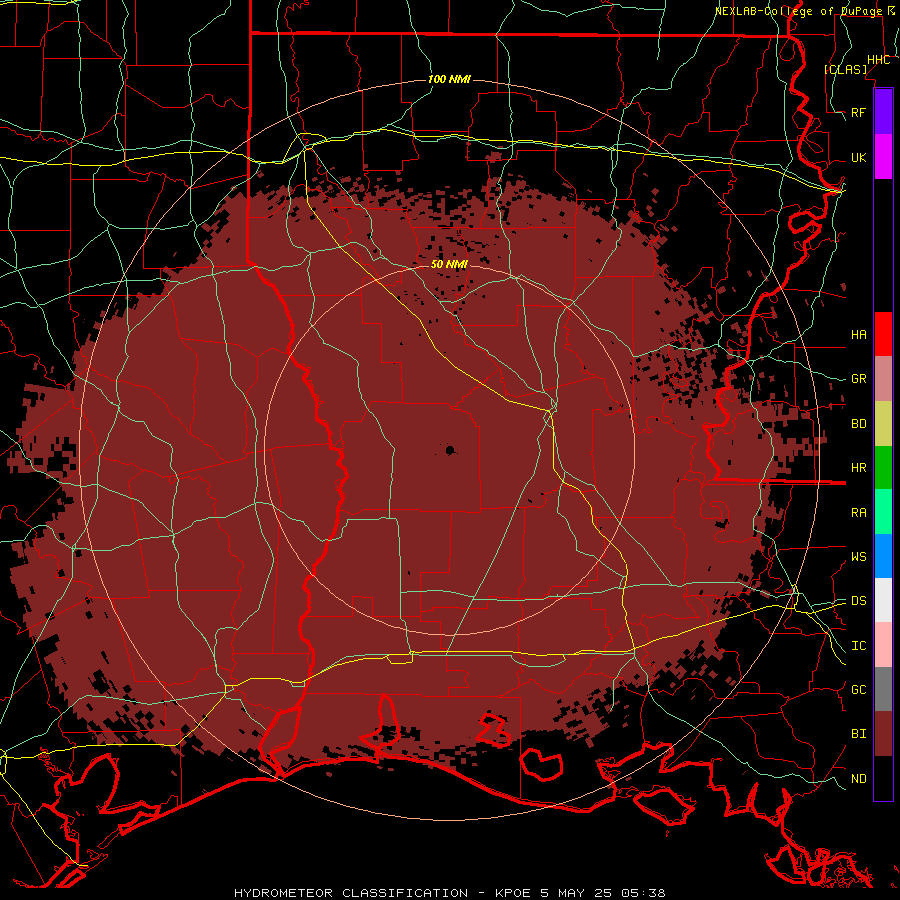This screenshot has width=900, height=900.
Task: Click the RA light-green legend swatch
Action: click(x=883, y=512)
